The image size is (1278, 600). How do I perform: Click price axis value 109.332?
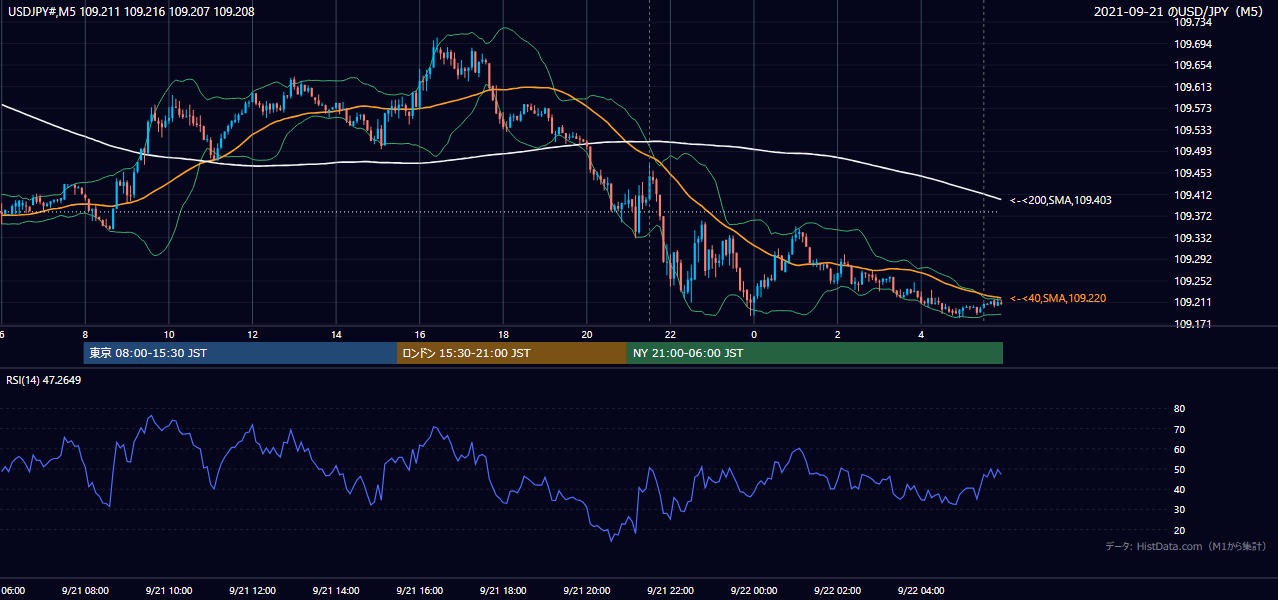point(1192,238)
